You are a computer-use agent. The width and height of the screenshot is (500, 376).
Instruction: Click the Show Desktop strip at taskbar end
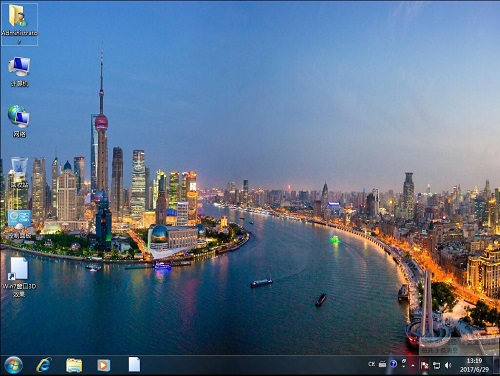(496, 365)
